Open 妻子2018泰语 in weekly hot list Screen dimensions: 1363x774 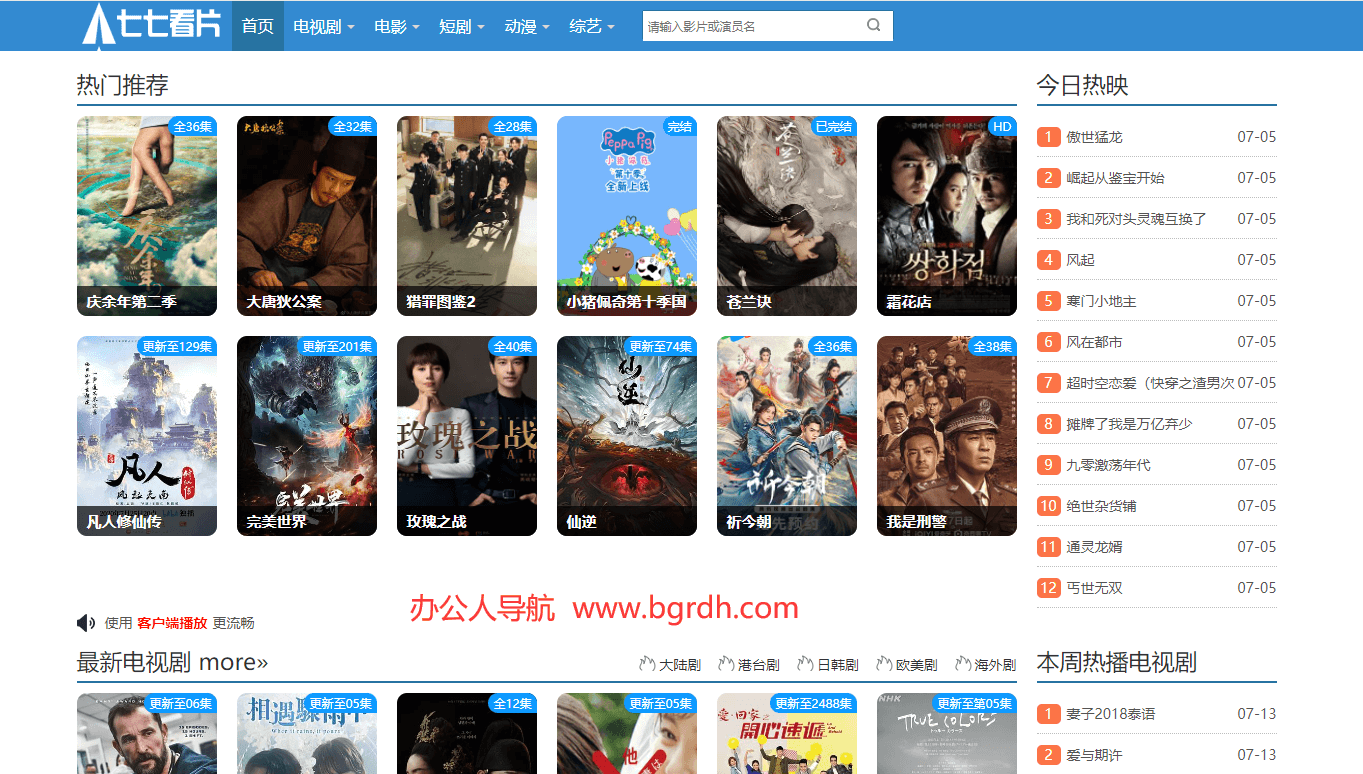point(1110,714)
